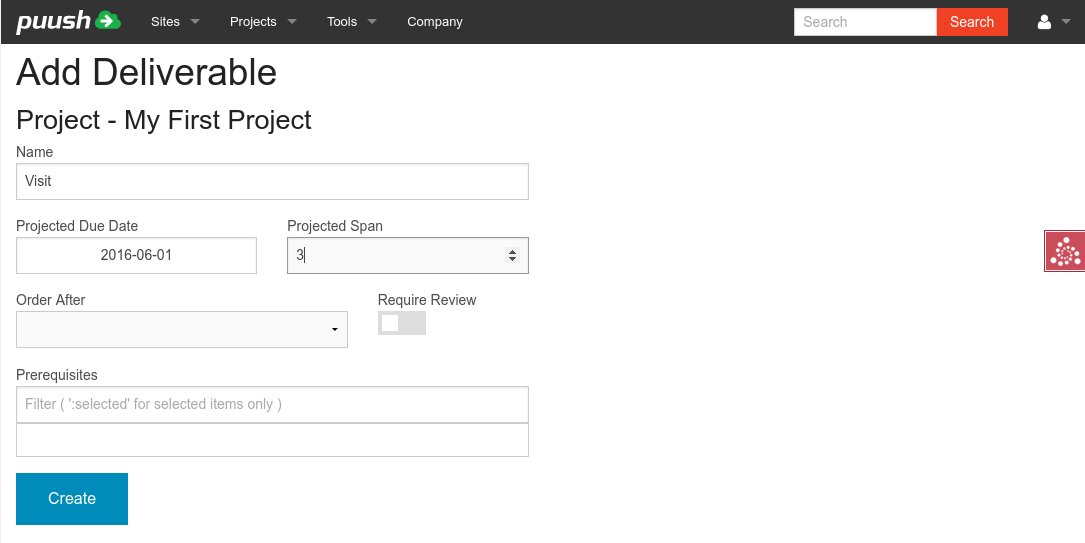Focus the Prerequisites filter box

pos(272,405)
